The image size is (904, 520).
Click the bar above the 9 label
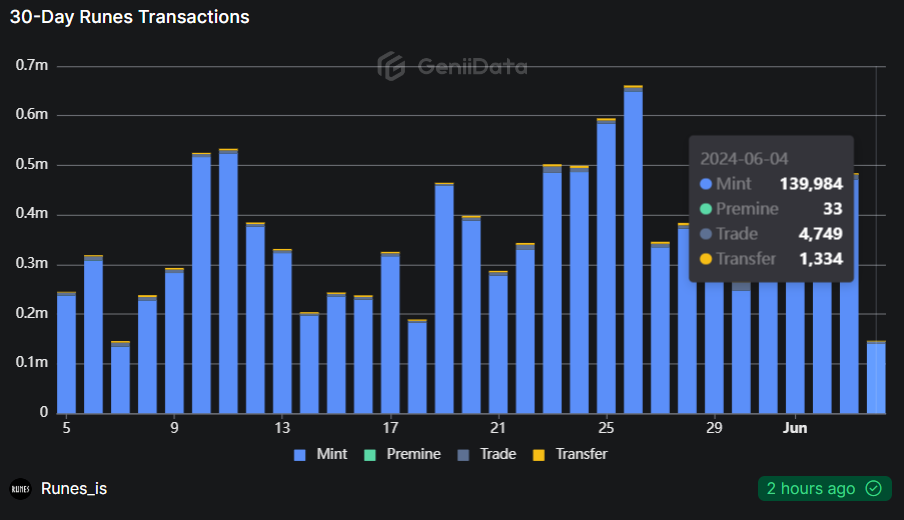(174, 341)
